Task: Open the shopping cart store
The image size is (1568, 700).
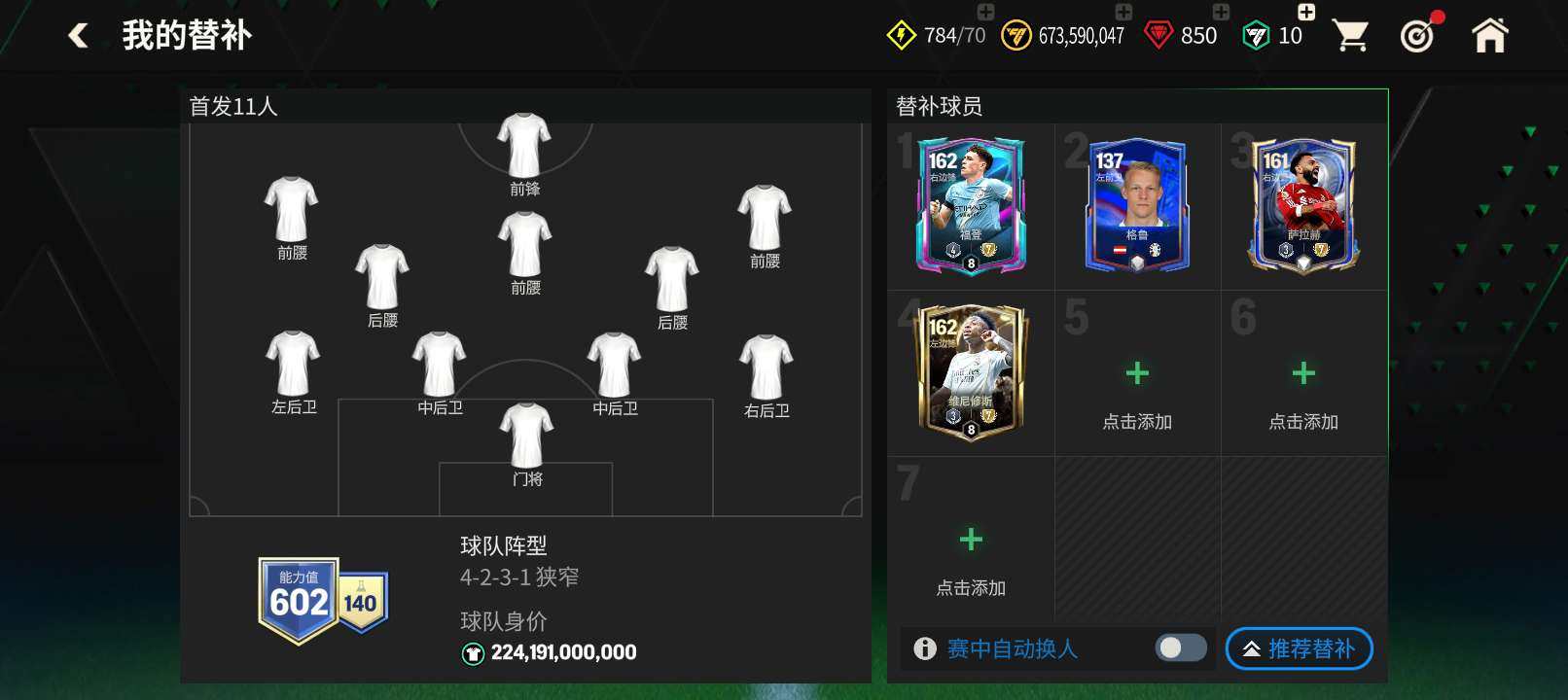Action: (x=1350, y=36)
